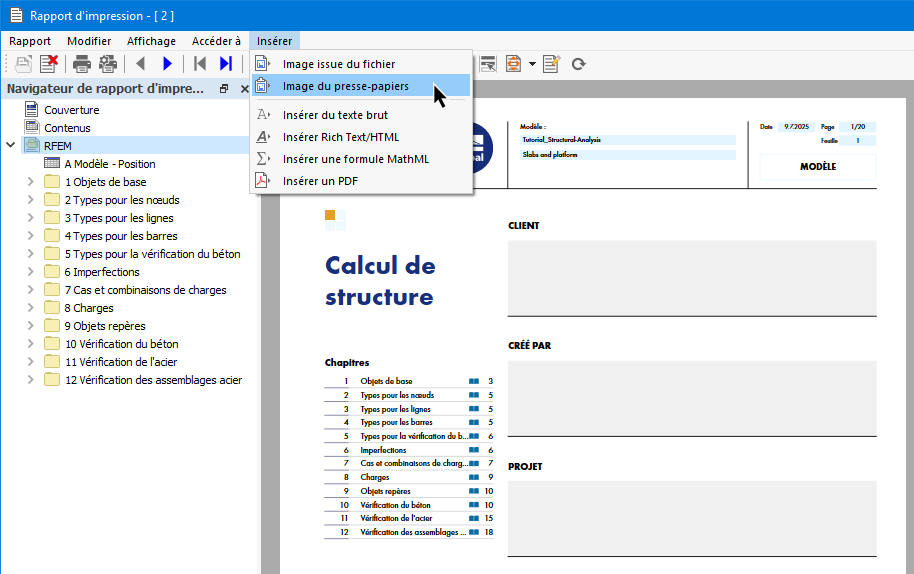
Task: Choose Insérer Rich Text/HTML
Action: (361, 137)
